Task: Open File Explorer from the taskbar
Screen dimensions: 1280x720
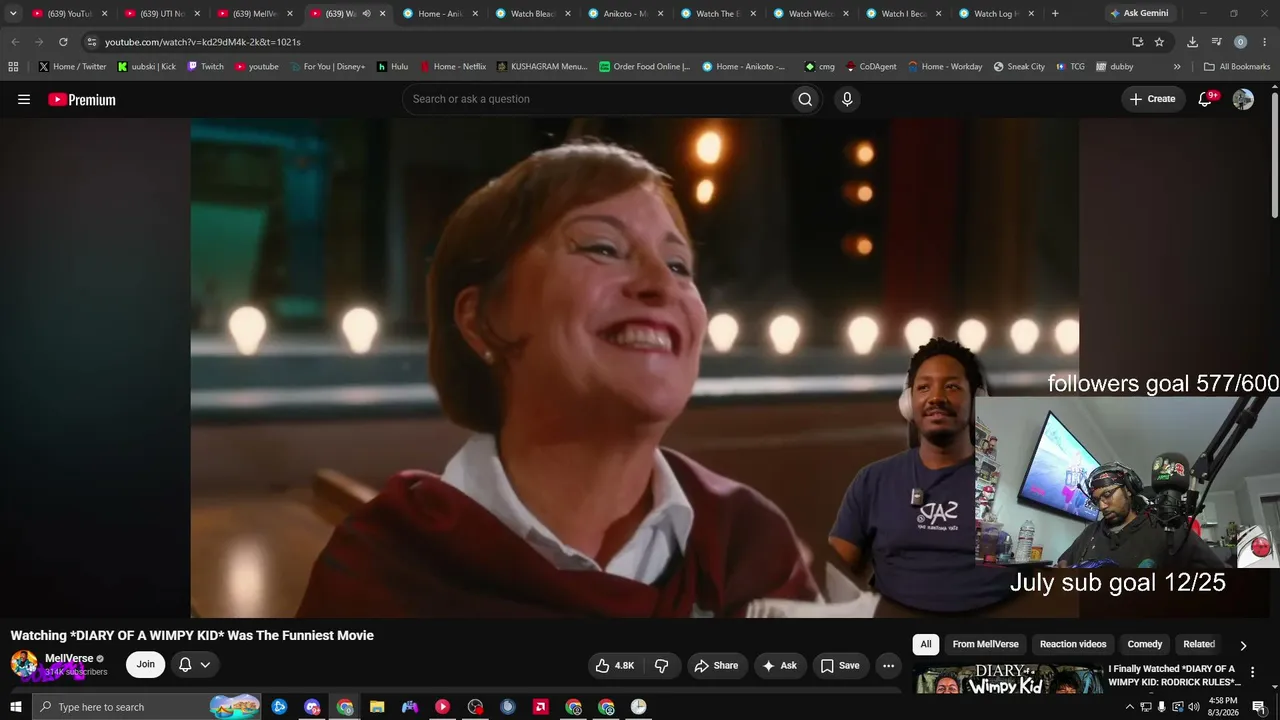Action: [377, 707]
